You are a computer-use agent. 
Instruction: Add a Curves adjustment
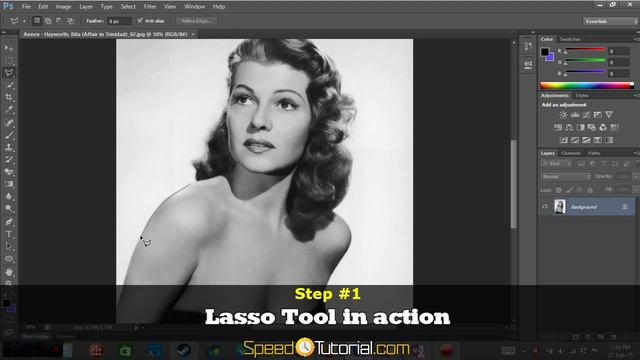586,115
